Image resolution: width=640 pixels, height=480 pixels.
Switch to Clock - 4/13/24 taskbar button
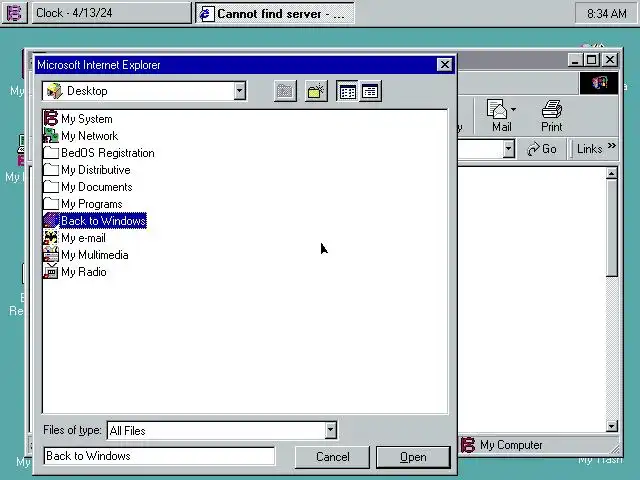coord(111,13)
